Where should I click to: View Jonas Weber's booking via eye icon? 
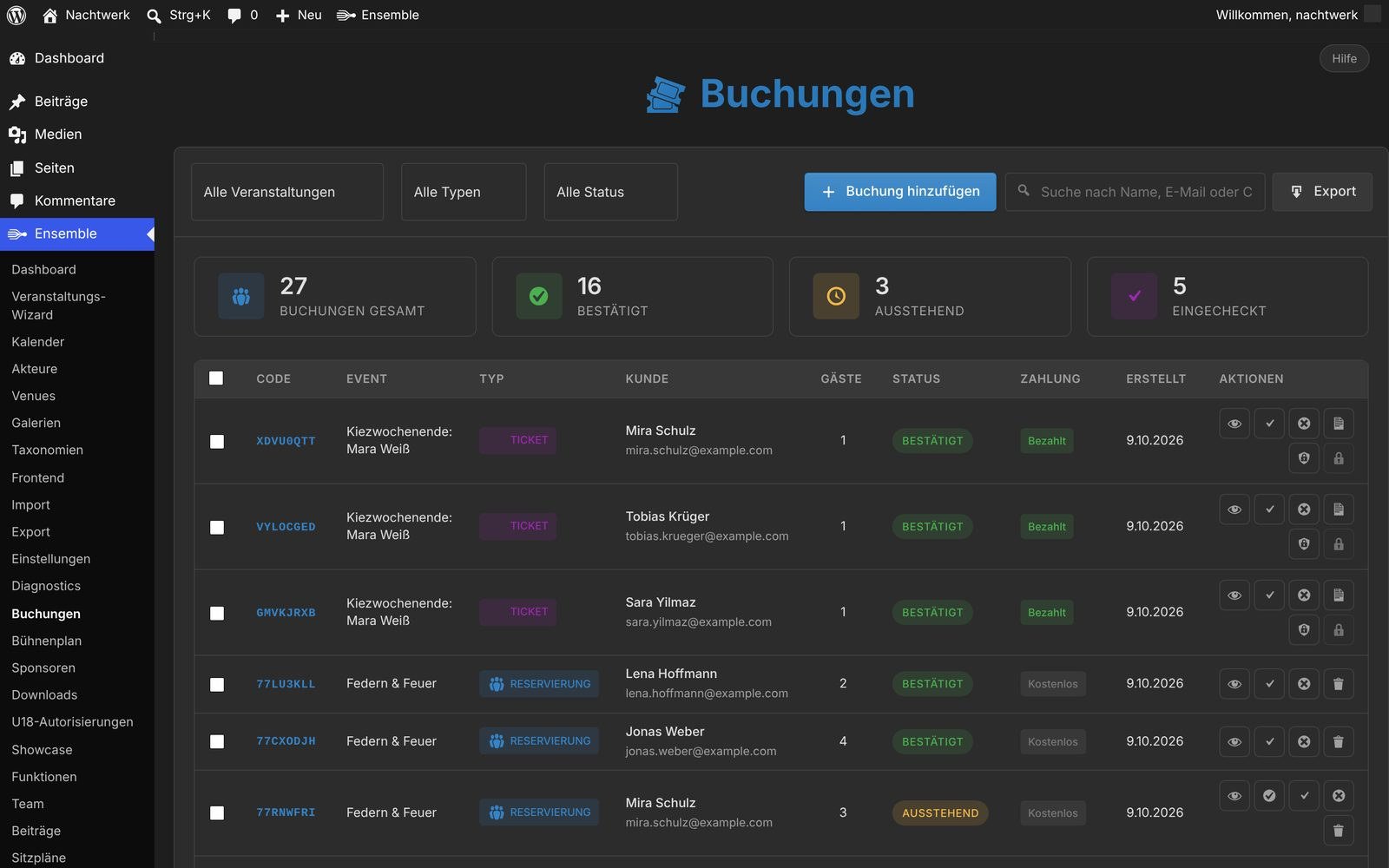[1234, 742]
